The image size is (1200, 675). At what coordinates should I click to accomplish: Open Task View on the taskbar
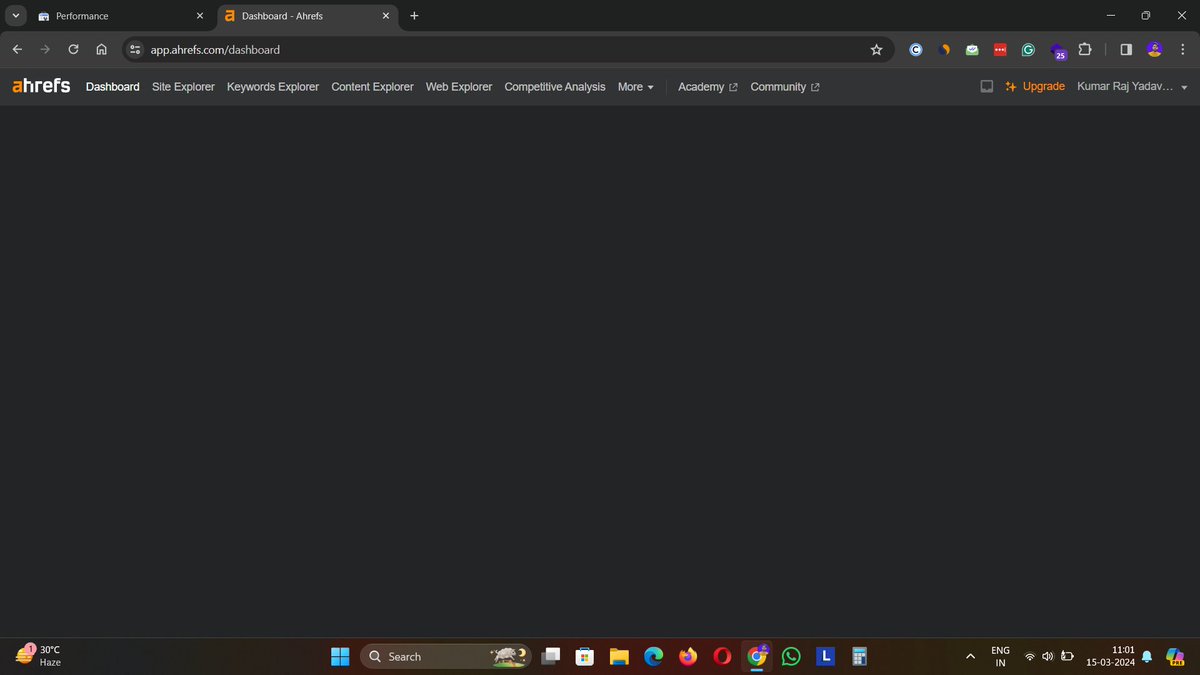click(550, 656)
